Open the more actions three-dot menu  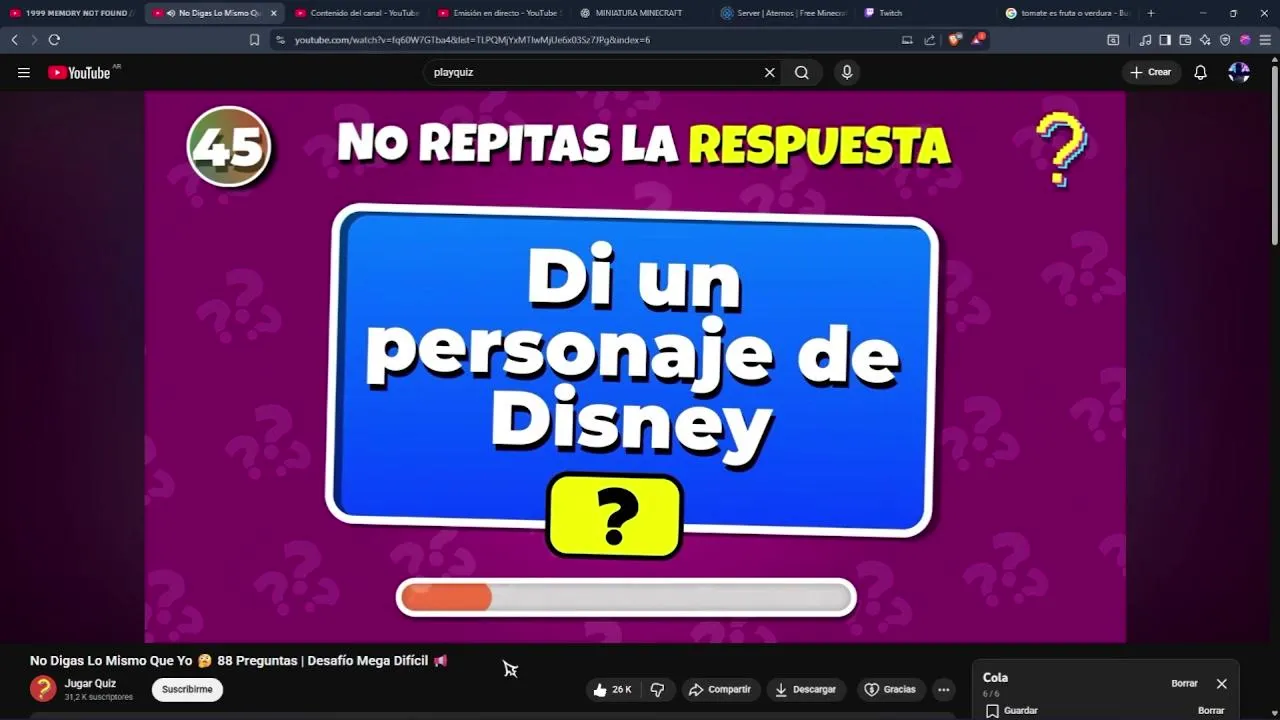(x=943, y=689)
